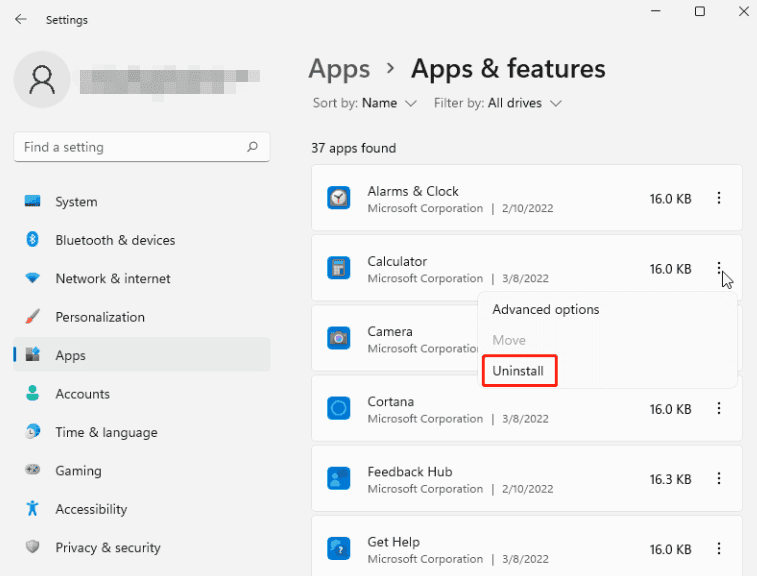Click the Feedback Hub app icon
This screenshot has height=576, width=757.
pos(338,478)
